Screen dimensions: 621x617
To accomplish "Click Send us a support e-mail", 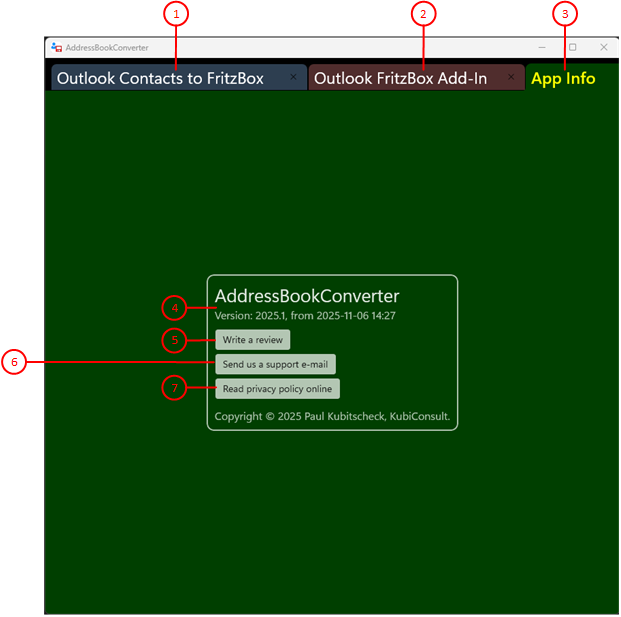I will [275, 364].
